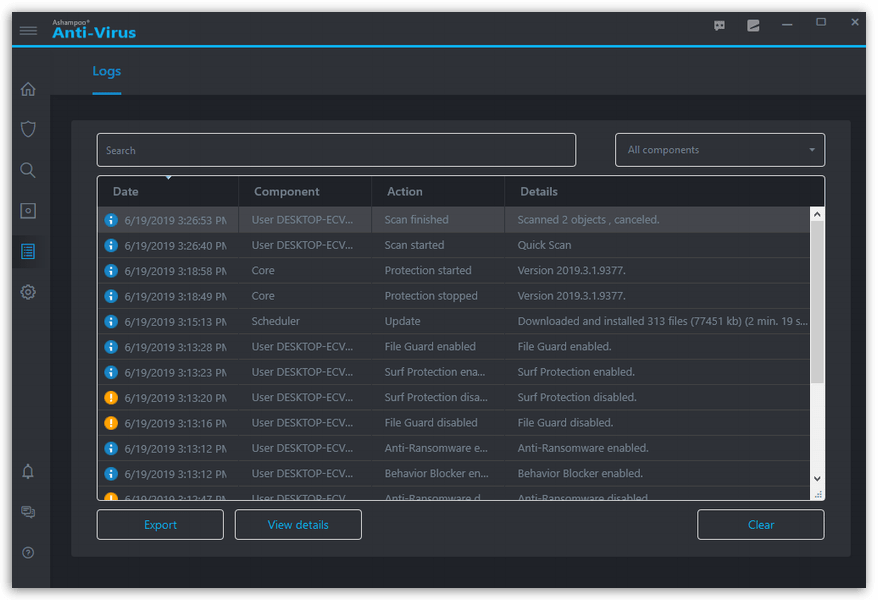Click the feedback chat icon in sidebar
Screen dimensions: 878x600
pyautogui.click(x=28, y=512)
